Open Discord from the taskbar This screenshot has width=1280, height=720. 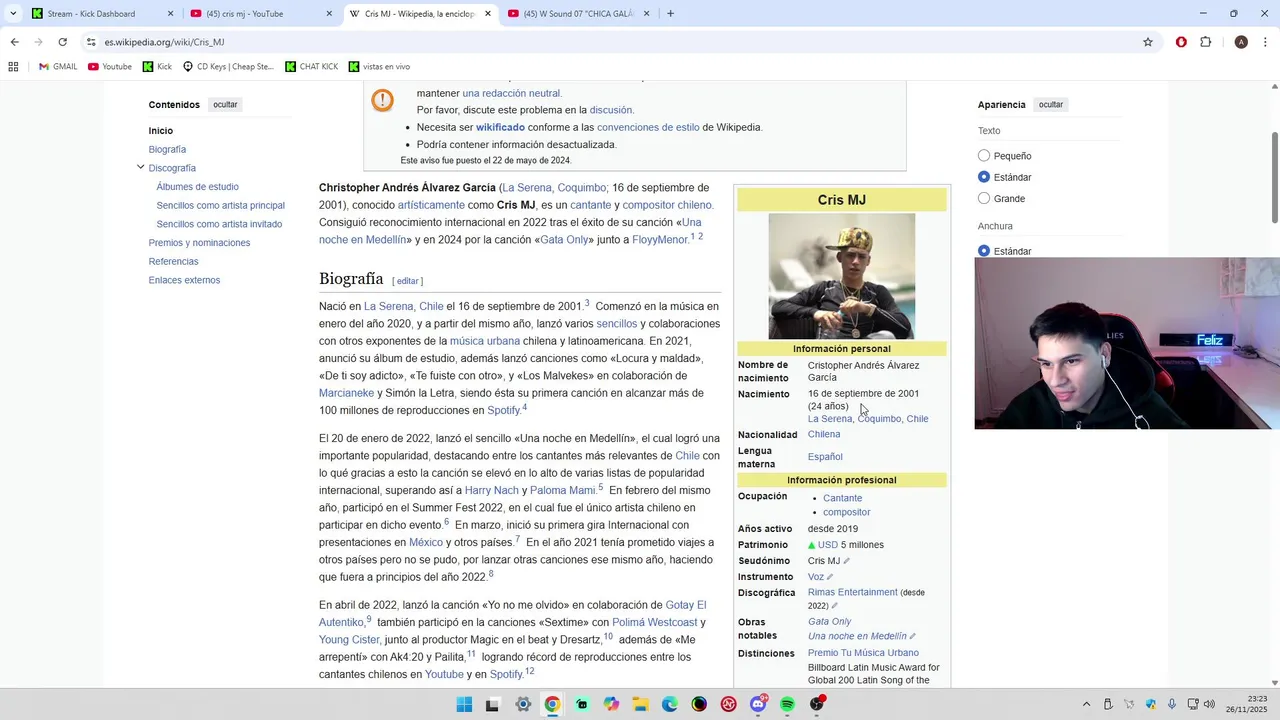758,704
